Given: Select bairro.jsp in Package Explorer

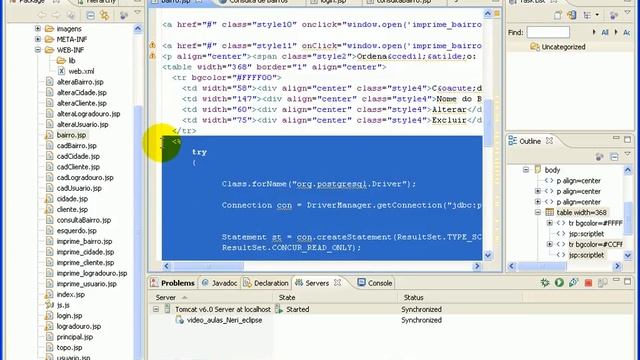Looking at the screenshot, I should tap(71, 135).
